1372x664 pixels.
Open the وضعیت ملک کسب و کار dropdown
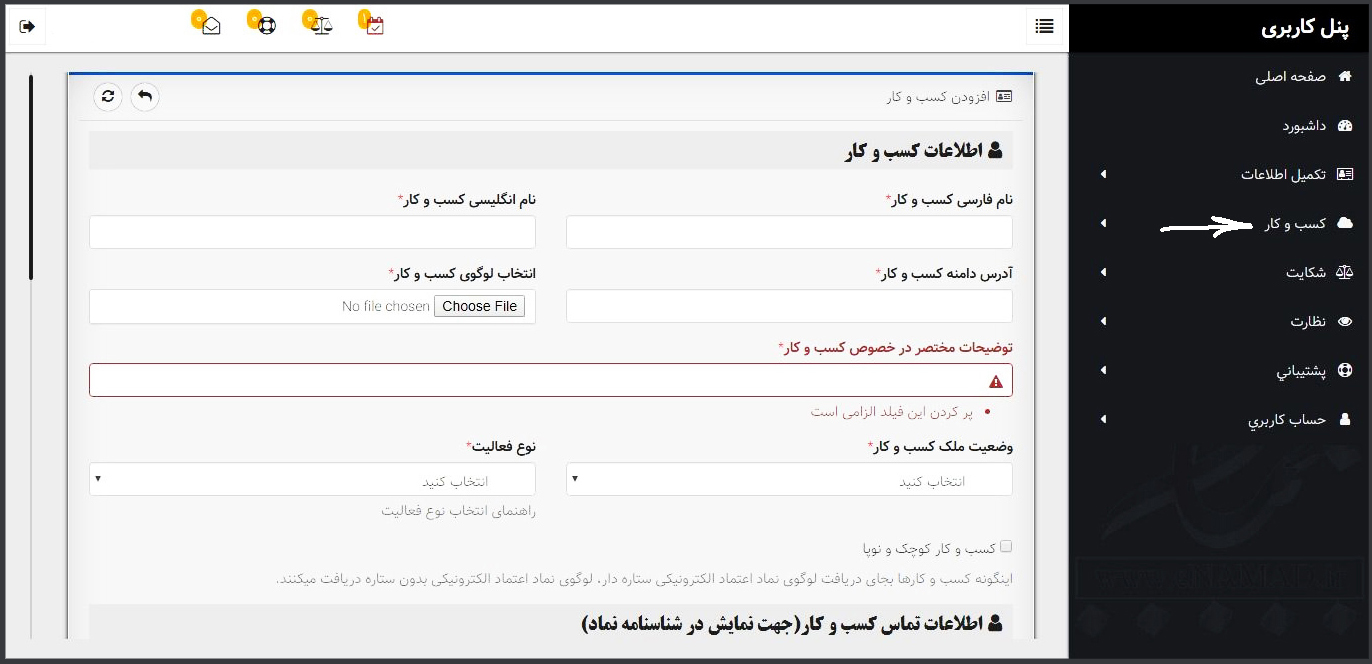click(789, 479)
